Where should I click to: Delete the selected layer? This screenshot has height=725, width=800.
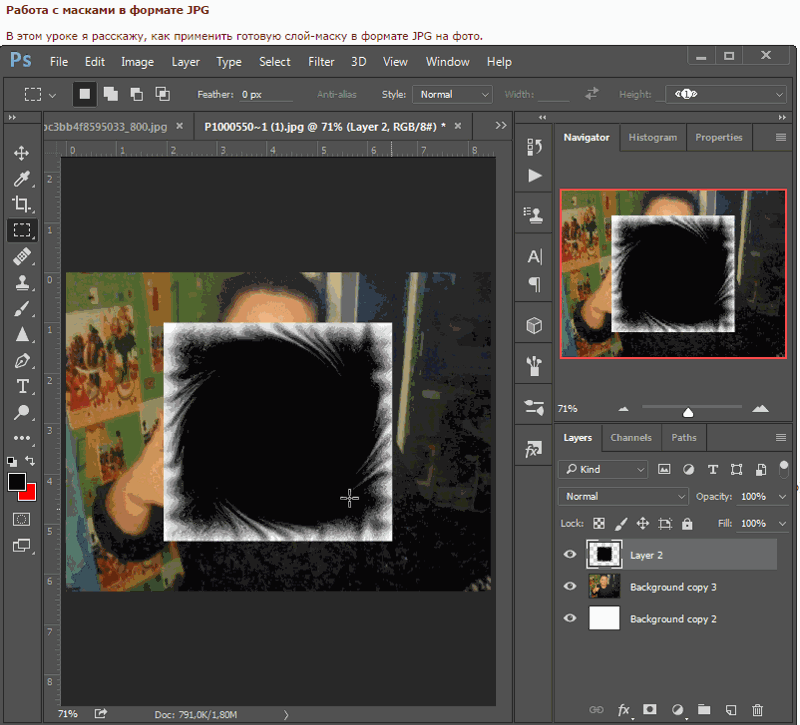pos(758,710)
